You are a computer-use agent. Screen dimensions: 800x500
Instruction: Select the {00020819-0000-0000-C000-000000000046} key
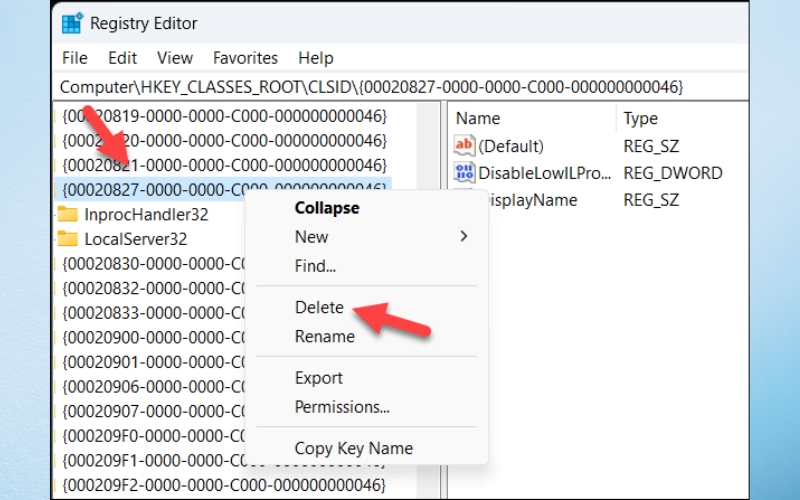tap(224, 116)
